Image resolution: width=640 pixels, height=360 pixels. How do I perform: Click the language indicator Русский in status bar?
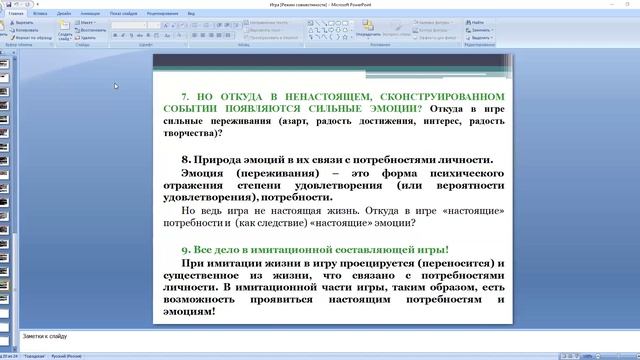(x=66, y=356)
